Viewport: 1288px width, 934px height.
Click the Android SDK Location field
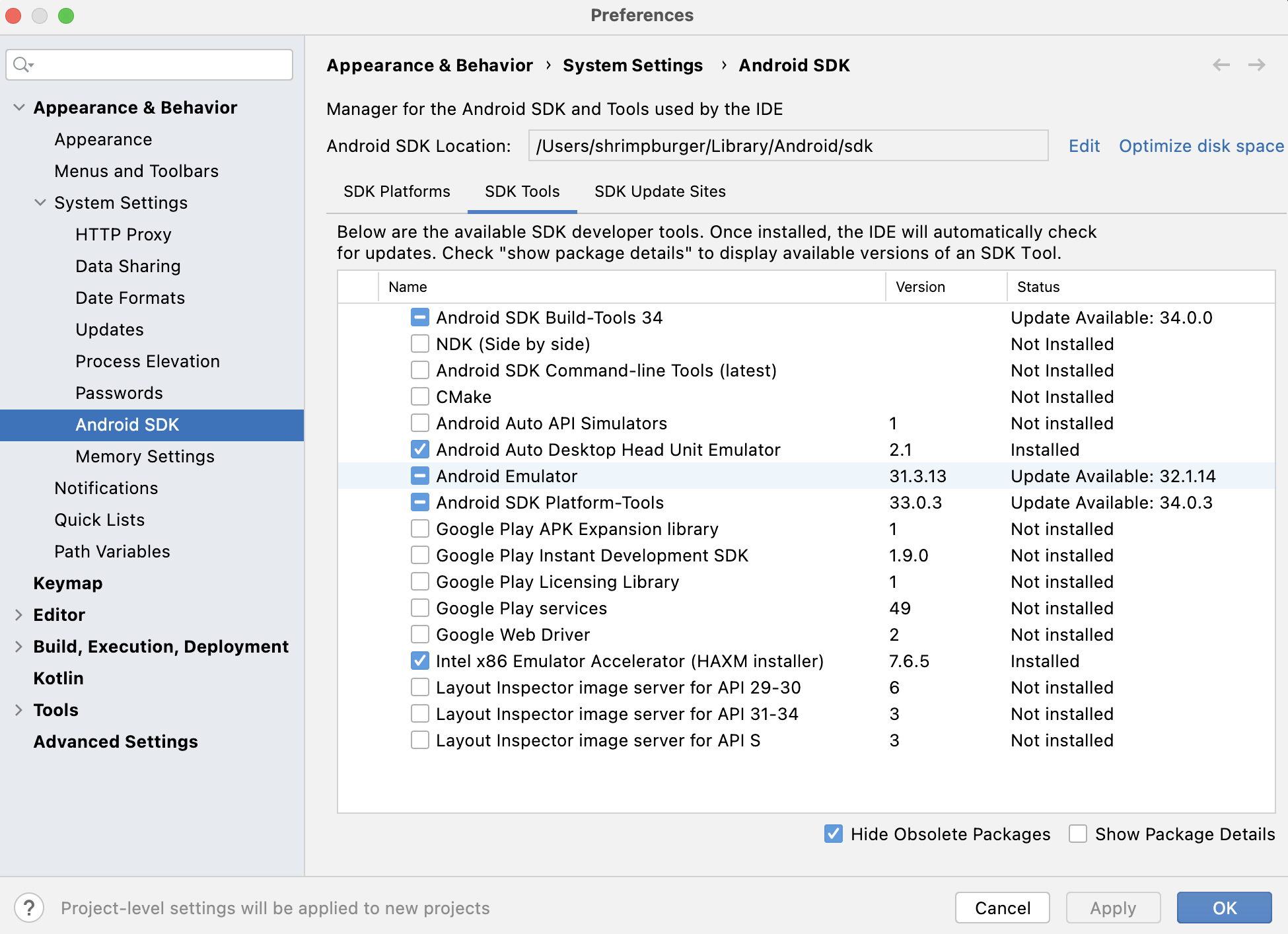[x=787, y=146]
